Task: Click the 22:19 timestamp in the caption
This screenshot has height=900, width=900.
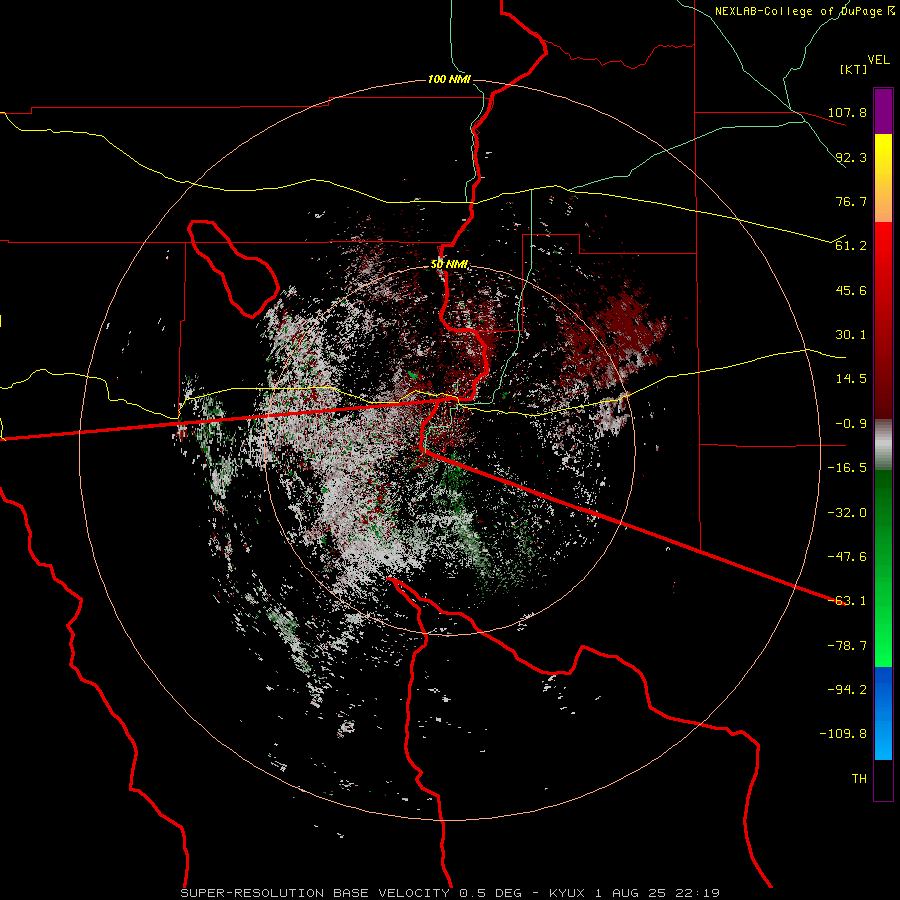Action: [x=697, y=893]
